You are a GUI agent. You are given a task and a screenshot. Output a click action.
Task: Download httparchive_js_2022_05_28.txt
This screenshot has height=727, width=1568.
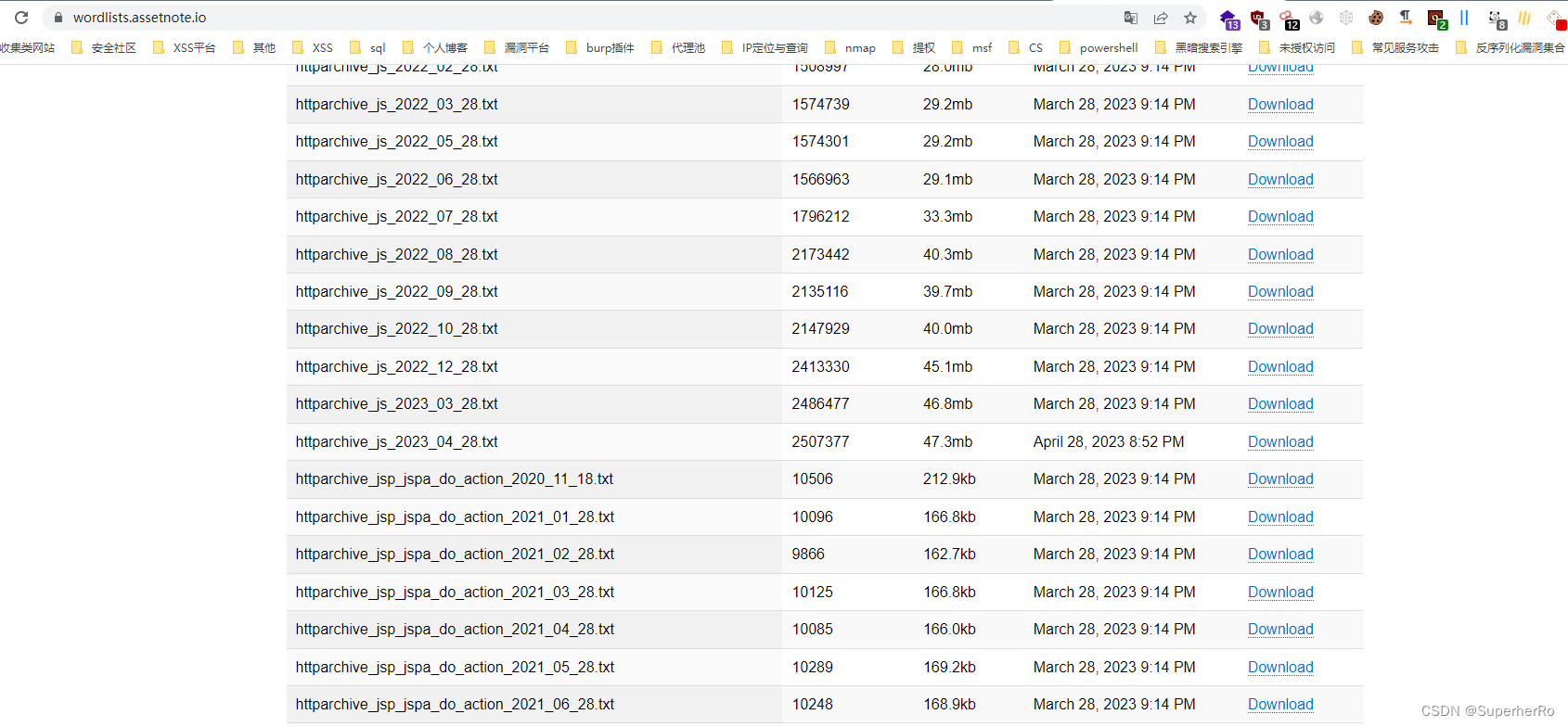pos(1280,142)
